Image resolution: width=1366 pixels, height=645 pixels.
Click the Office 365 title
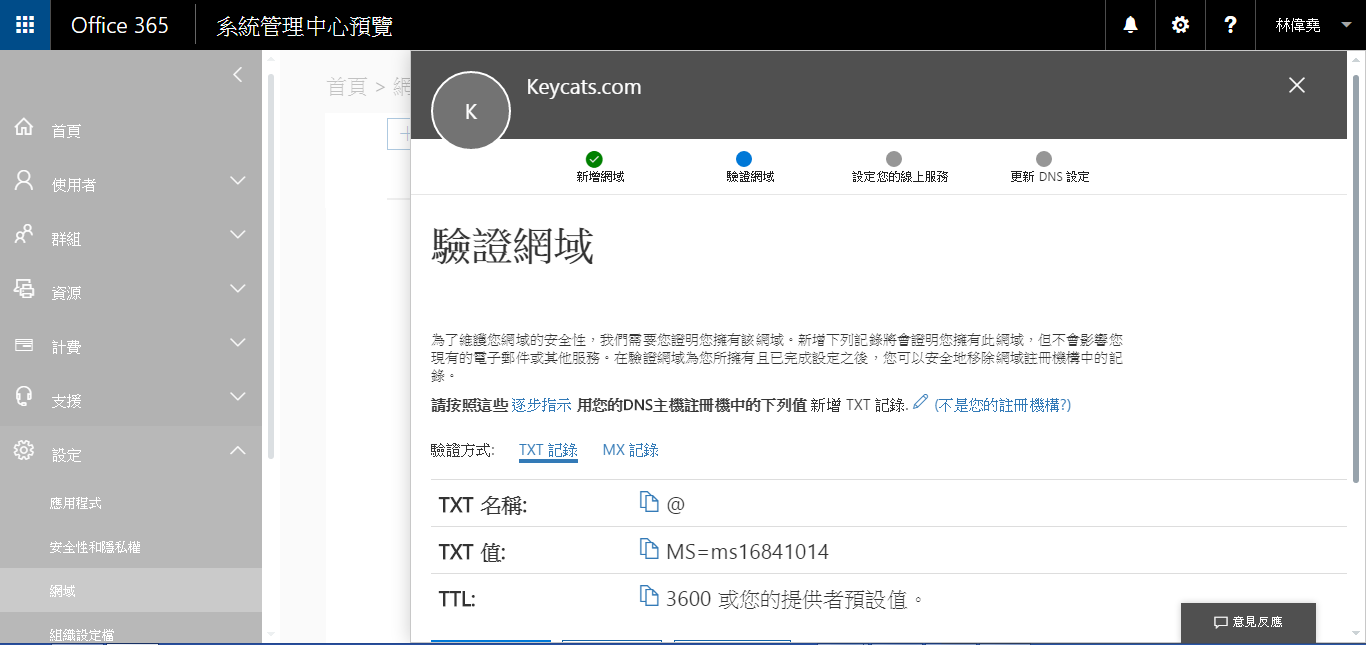pos(120,25)
